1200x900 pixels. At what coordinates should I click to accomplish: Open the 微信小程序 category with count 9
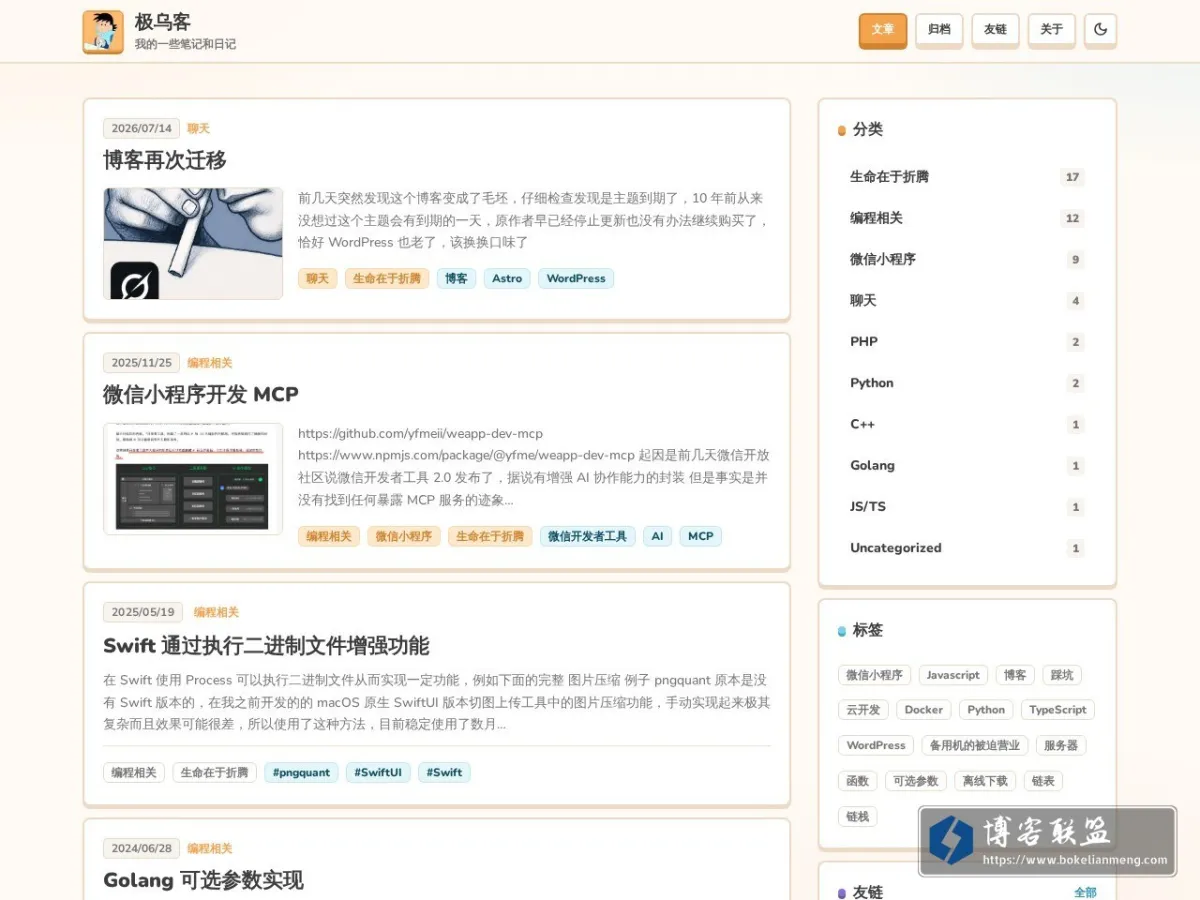[966, 259]
